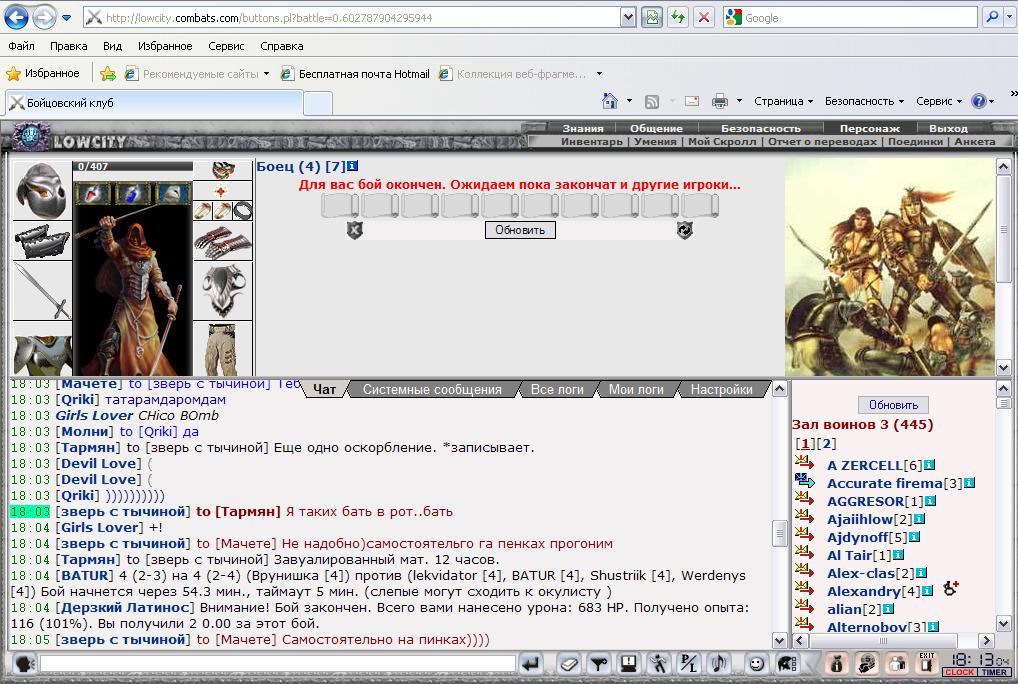Screen dimensions: 1018x684
Task: Click the shield equipment slot
Action: (223, 291)
